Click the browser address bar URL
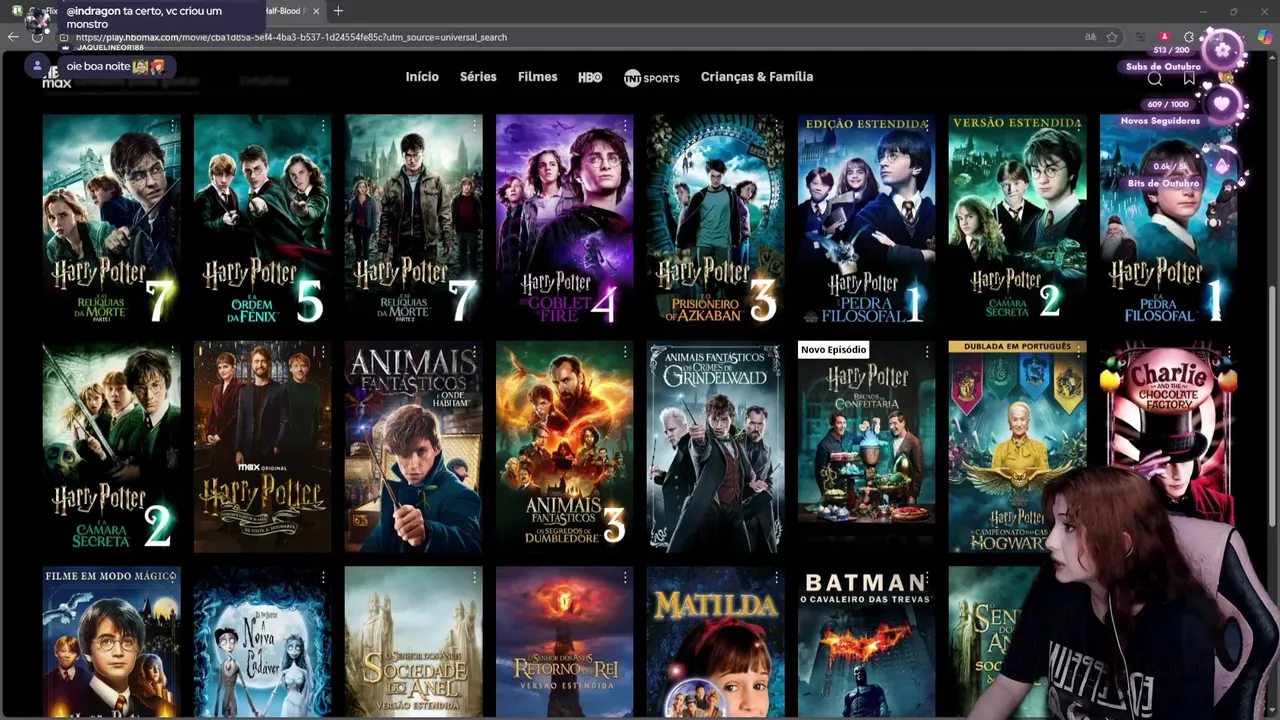1280x720 pixels. 291,37
